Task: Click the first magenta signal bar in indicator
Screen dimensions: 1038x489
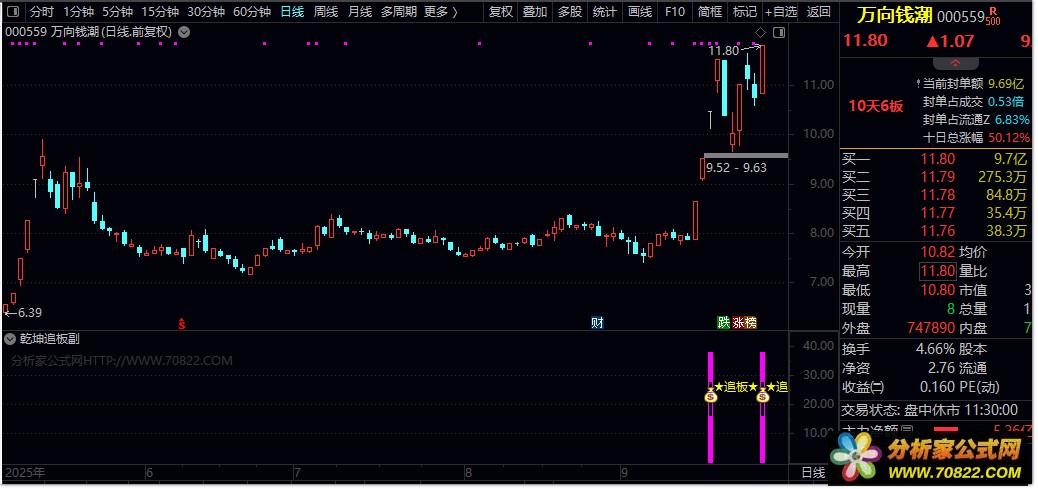Action: pyautogui.click(x=710, y=407)
